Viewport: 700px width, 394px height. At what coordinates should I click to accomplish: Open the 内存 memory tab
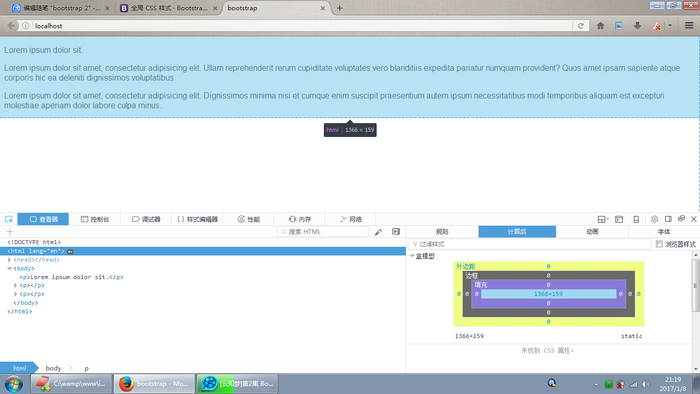(300, 219)
